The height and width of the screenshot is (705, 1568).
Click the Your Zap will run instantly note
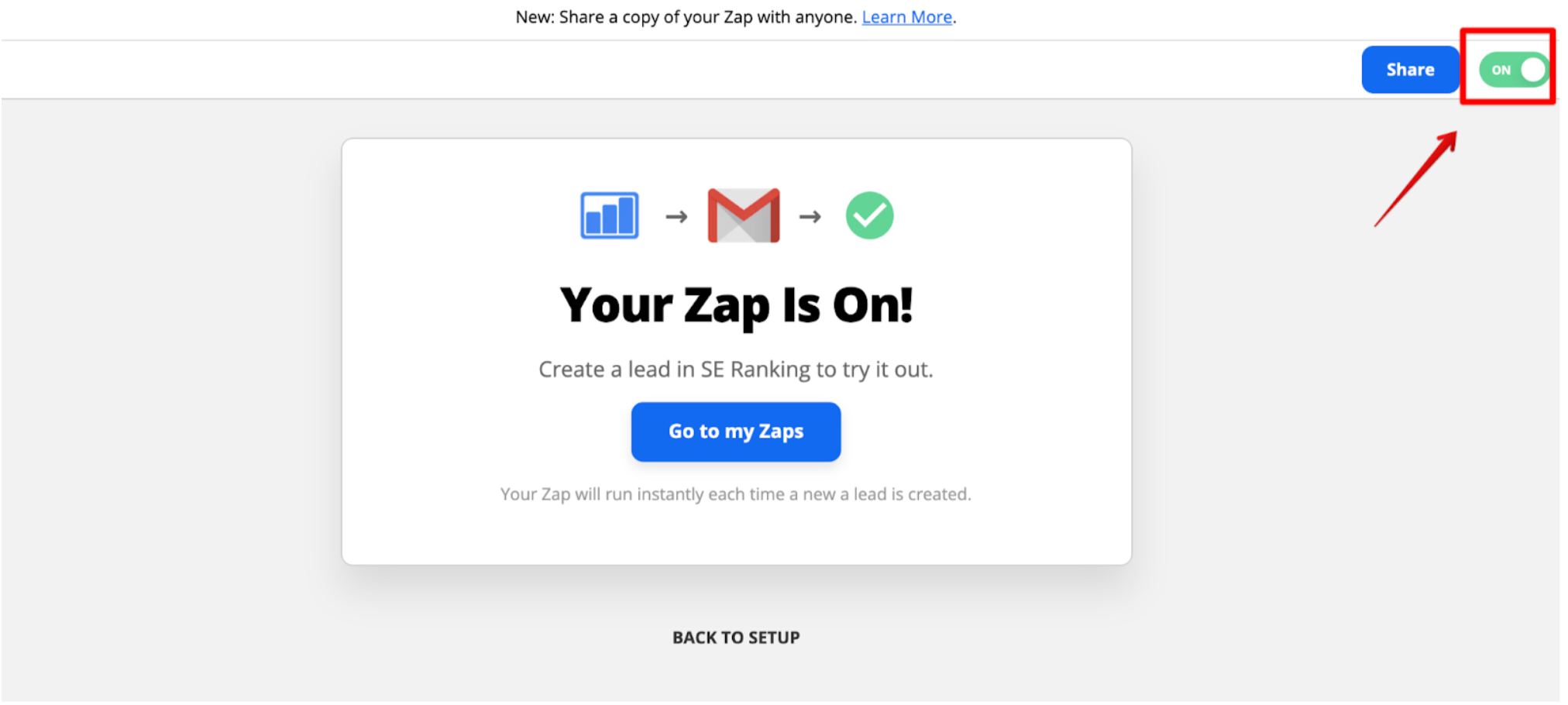(x=736, y=494)
